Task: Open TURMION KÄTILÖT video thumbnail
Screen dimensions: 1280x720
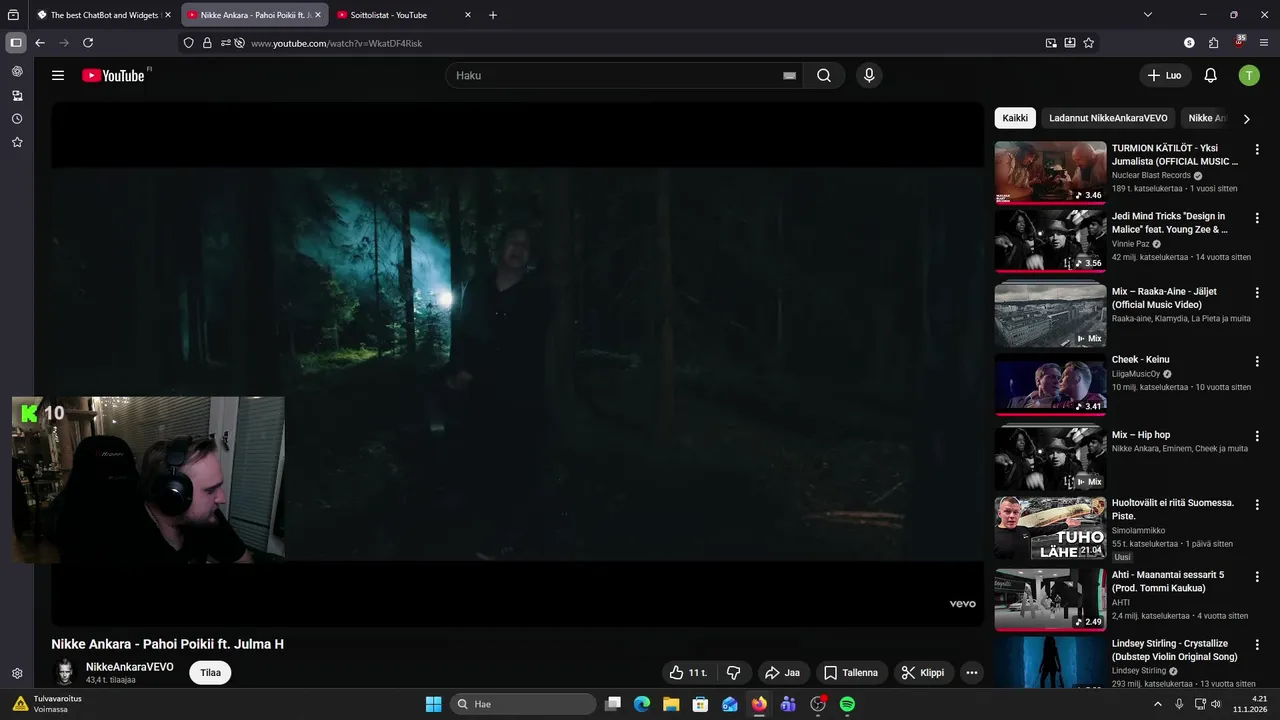Action: tap(1050, 172)
